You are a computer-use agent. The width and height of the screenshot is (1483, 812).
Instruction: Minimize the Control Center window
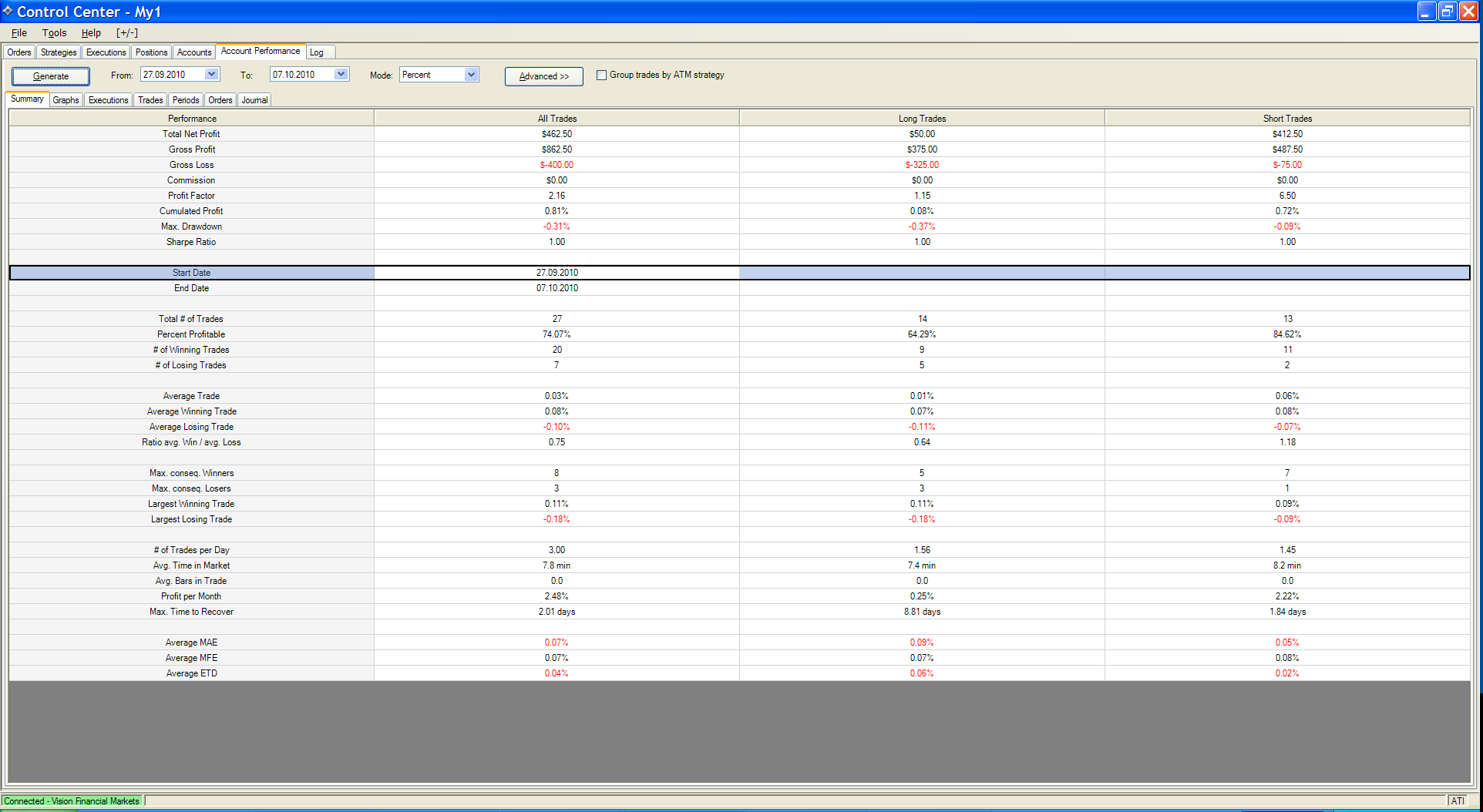click(1427, 11)
